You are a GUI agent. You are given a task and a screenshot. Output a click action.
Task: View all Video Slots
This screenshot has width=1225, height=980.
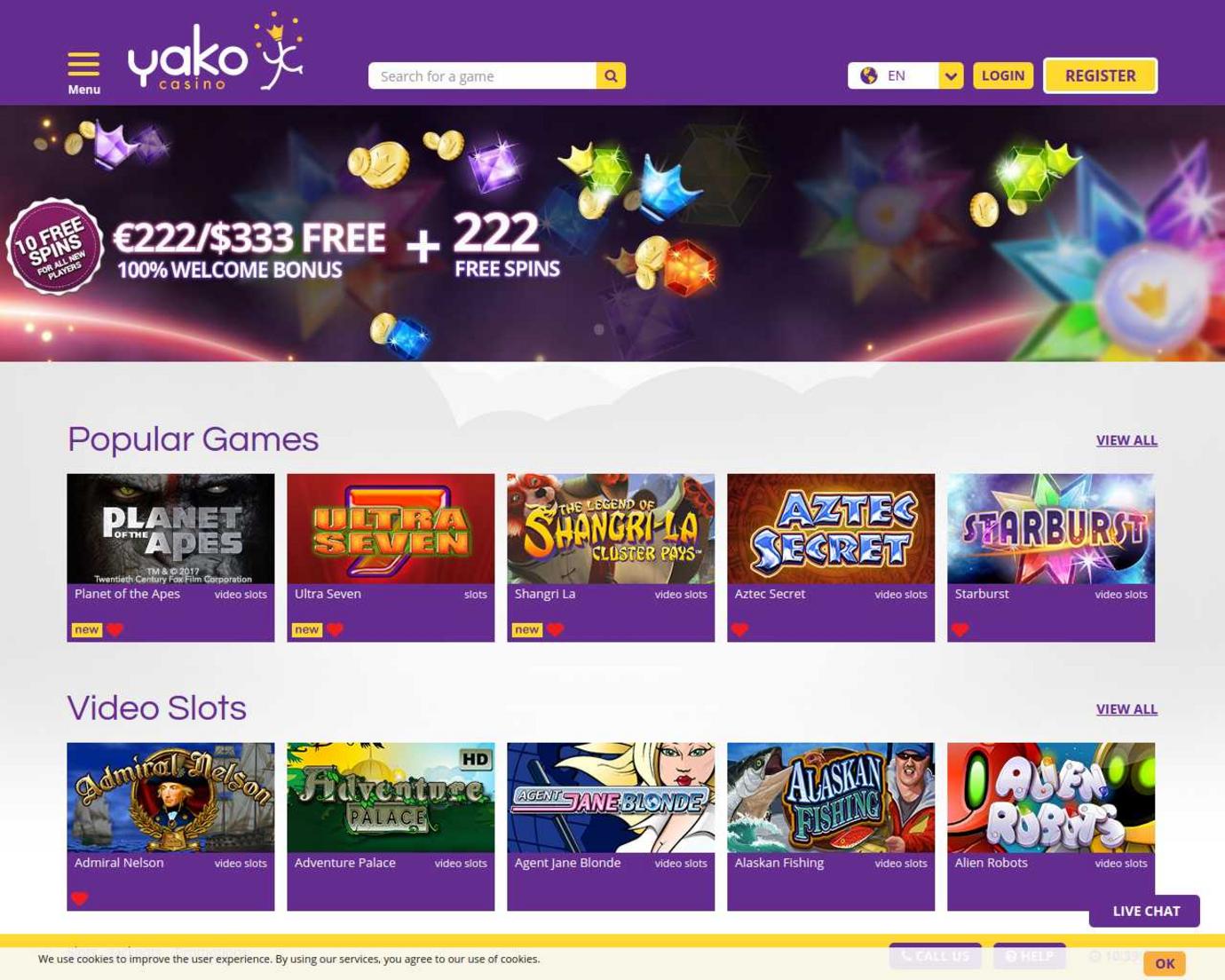coord(1126,709)
